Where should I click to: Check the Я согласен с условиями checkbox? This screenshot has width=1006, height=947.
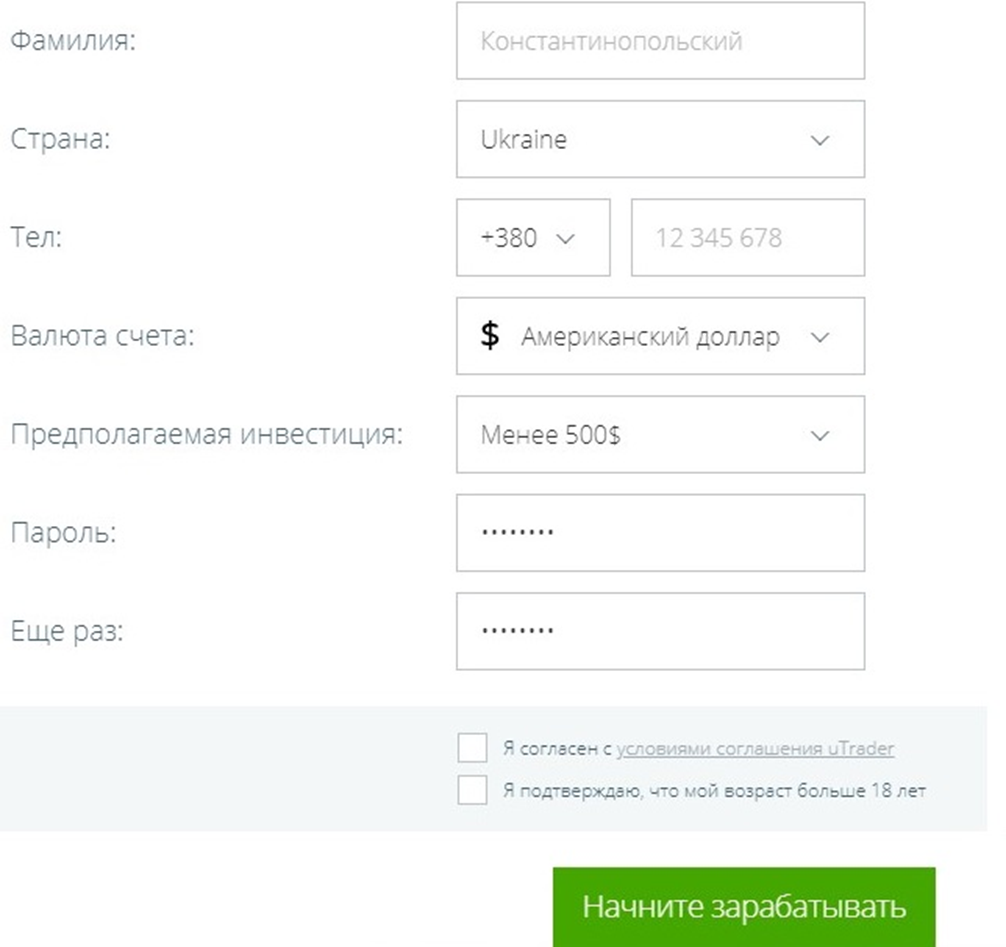(x=472, y=747)
